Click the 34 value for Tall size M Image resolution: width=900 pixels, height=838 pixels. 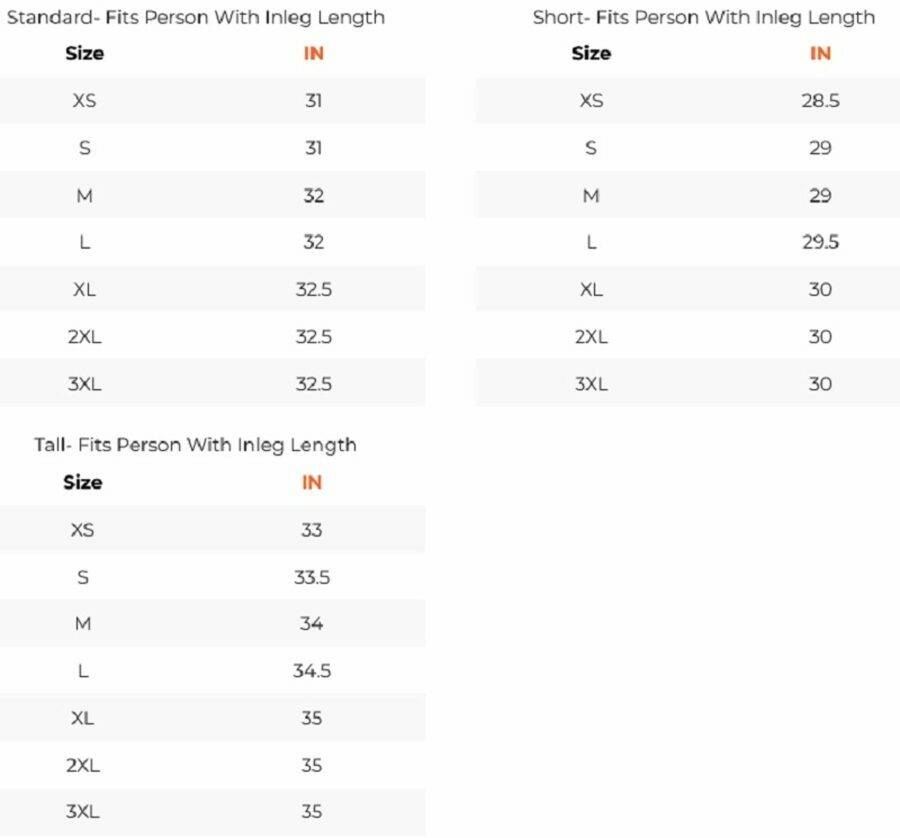point(312,624)
